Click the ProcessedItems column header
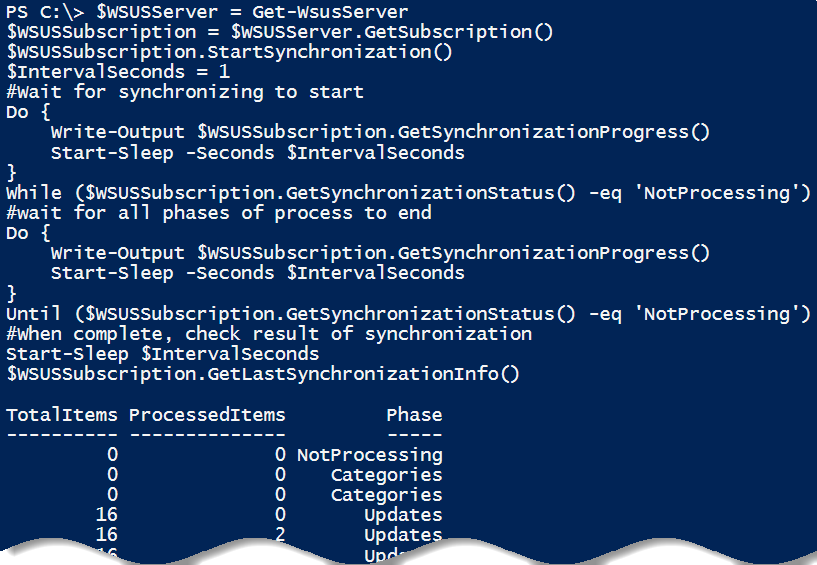 pos(207,414)
